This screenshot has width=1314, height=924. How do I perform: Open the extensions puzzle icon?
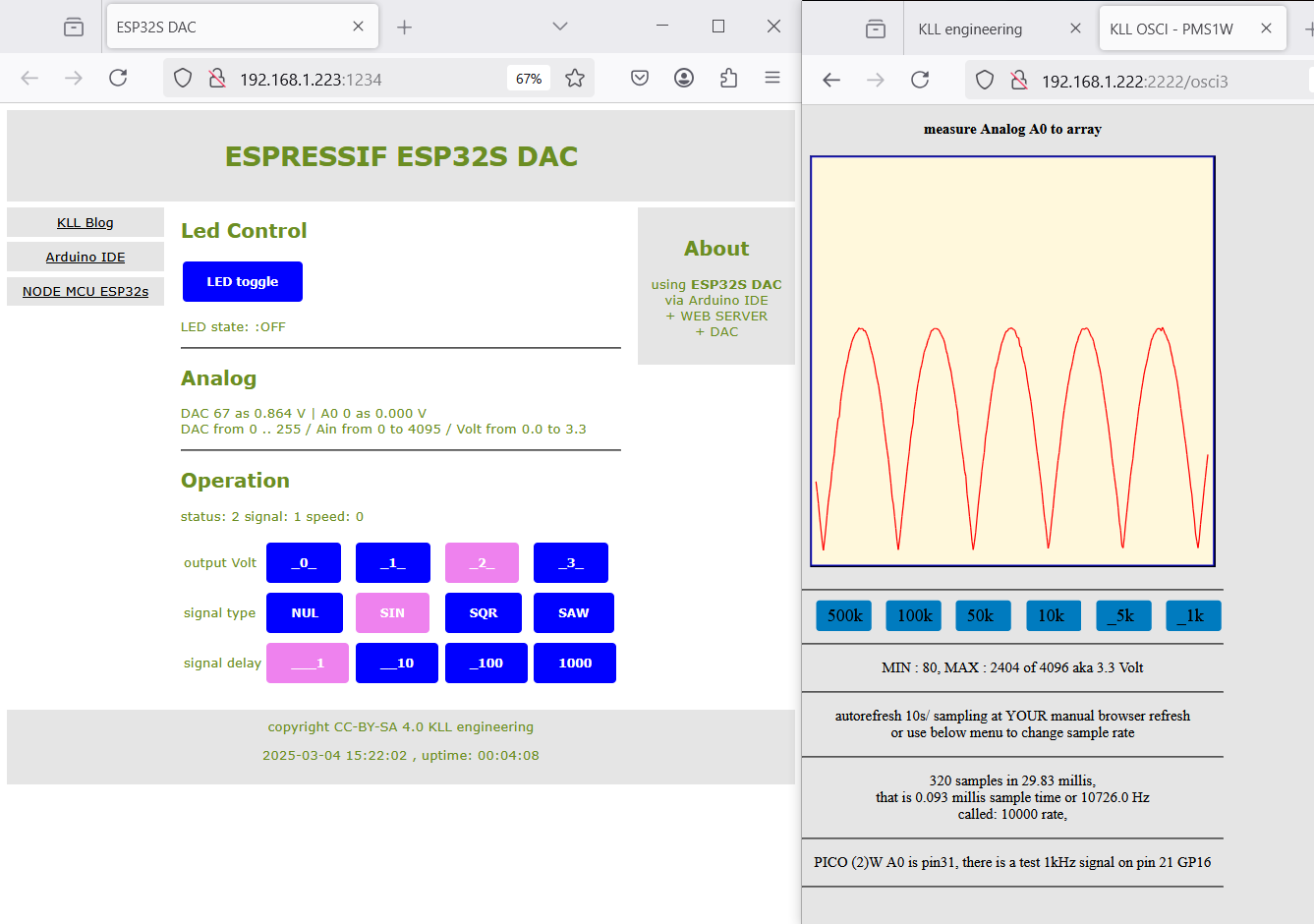coord(728,78)
